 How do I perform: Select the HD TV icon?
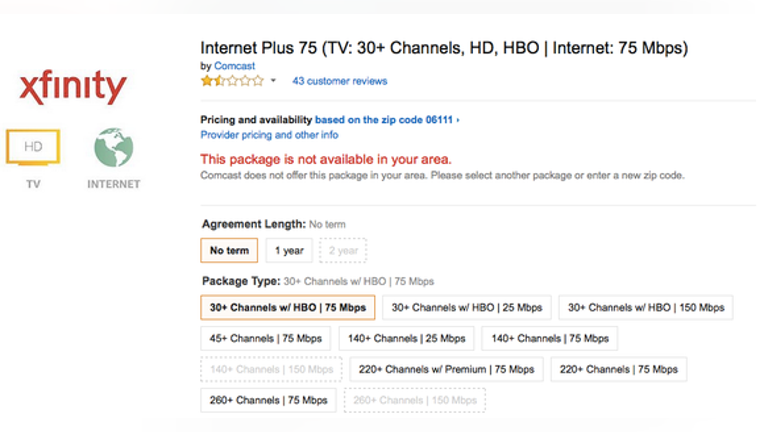33,148
